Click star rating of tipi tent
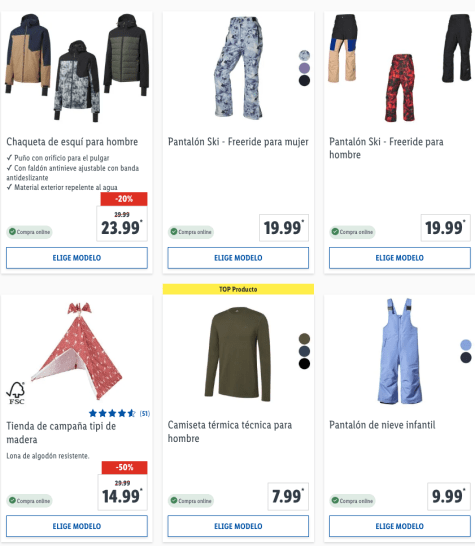This screenshot has width=475, height=546. pos(112,413)
